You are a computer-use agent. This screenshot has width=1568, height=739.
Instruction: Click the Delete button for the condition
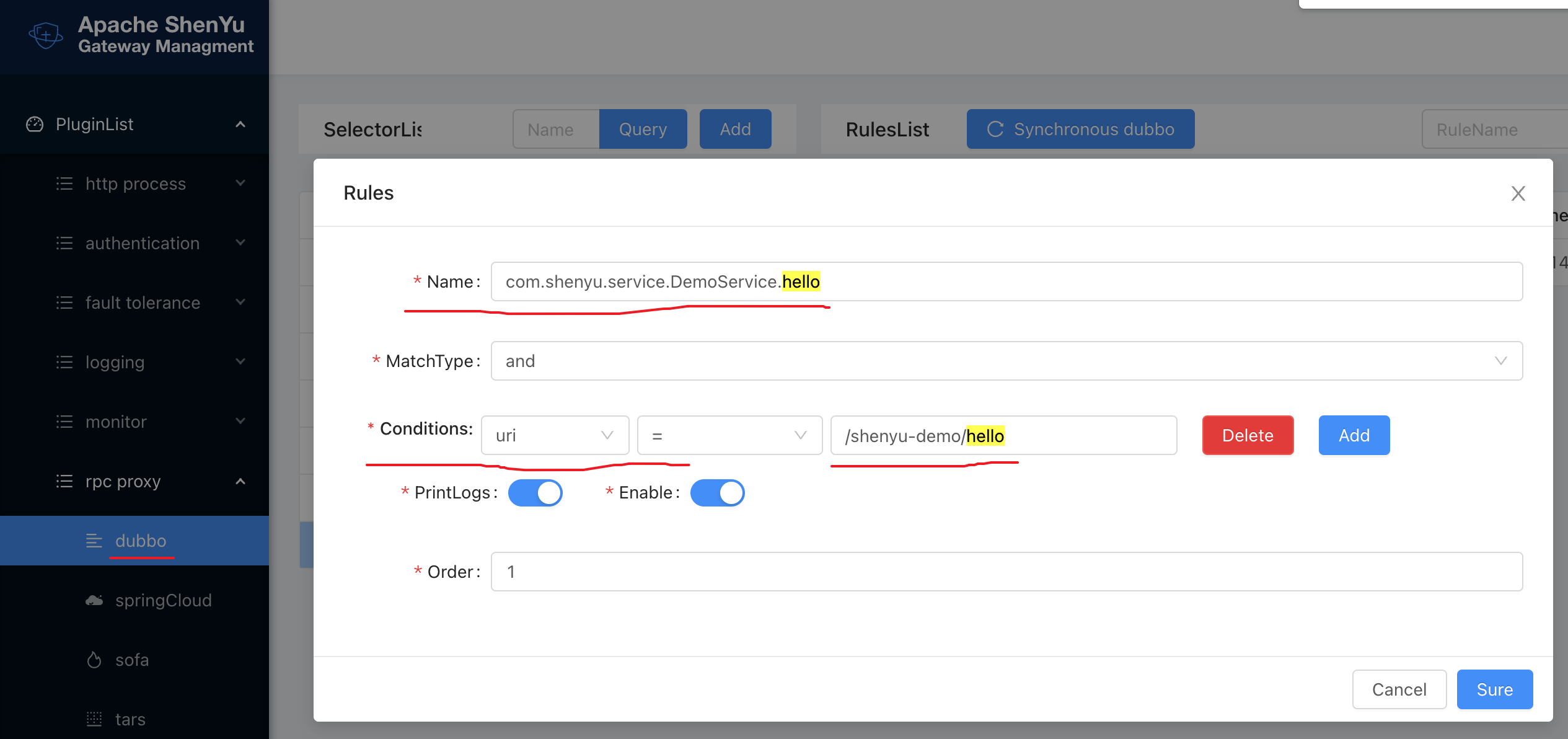(x=1247, y=435)
